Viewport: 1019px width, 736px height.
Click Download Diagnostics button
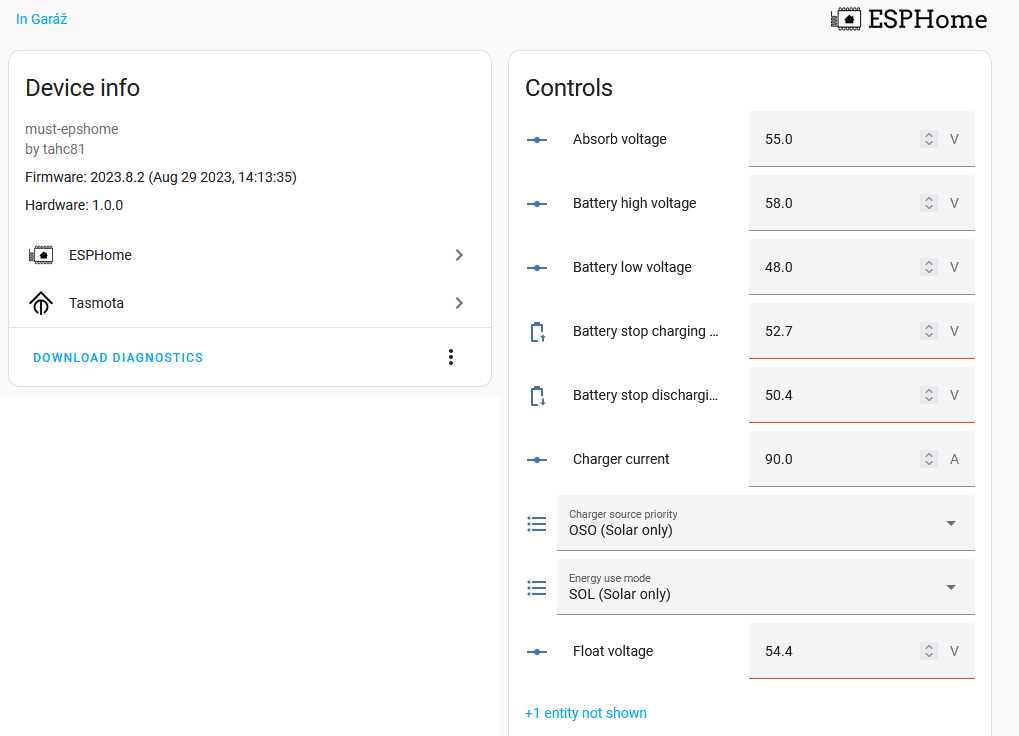(x=118, y=357)
